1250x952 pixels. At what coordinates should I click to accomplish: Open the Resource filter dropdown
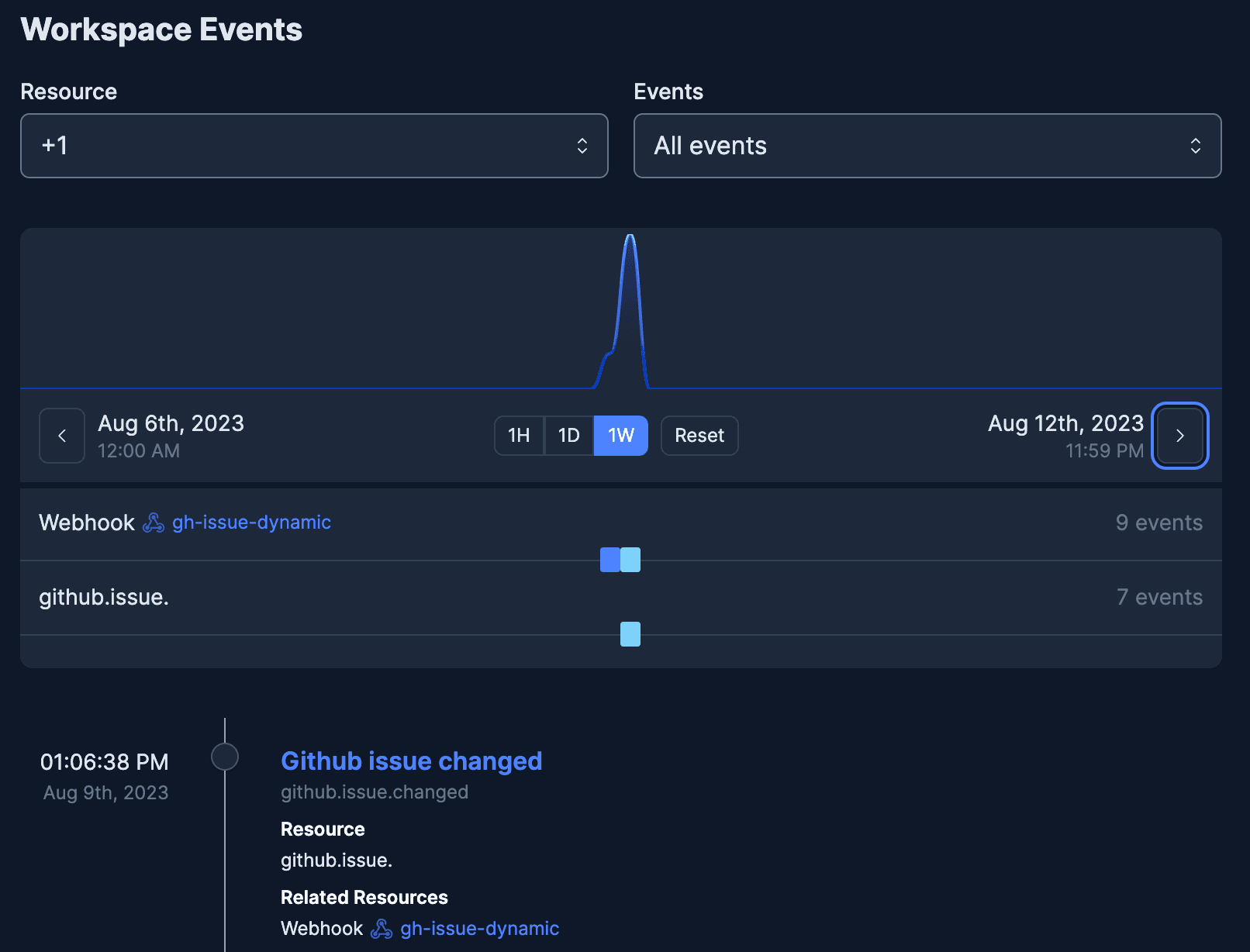click(x=314, y=146)
